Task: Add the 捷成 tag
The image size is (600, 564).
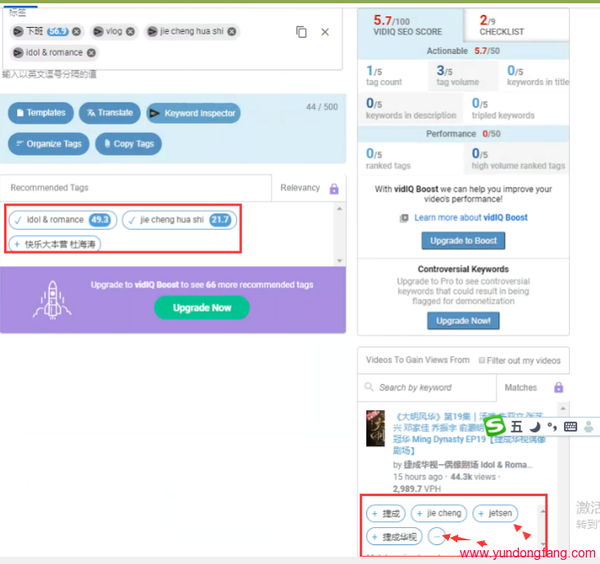Action: click(x=386, y=513)
